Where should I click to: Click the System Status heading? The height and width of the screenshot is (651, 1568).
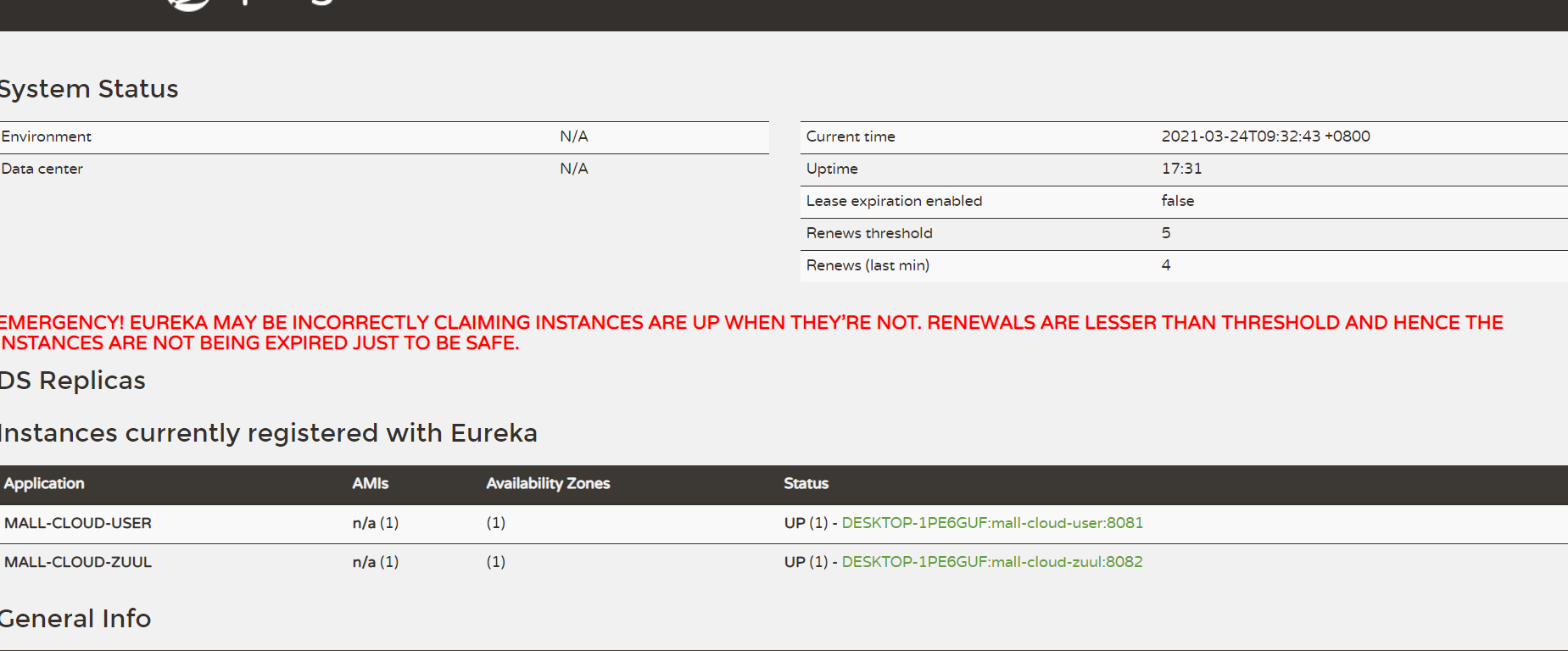tap(88, 89)
